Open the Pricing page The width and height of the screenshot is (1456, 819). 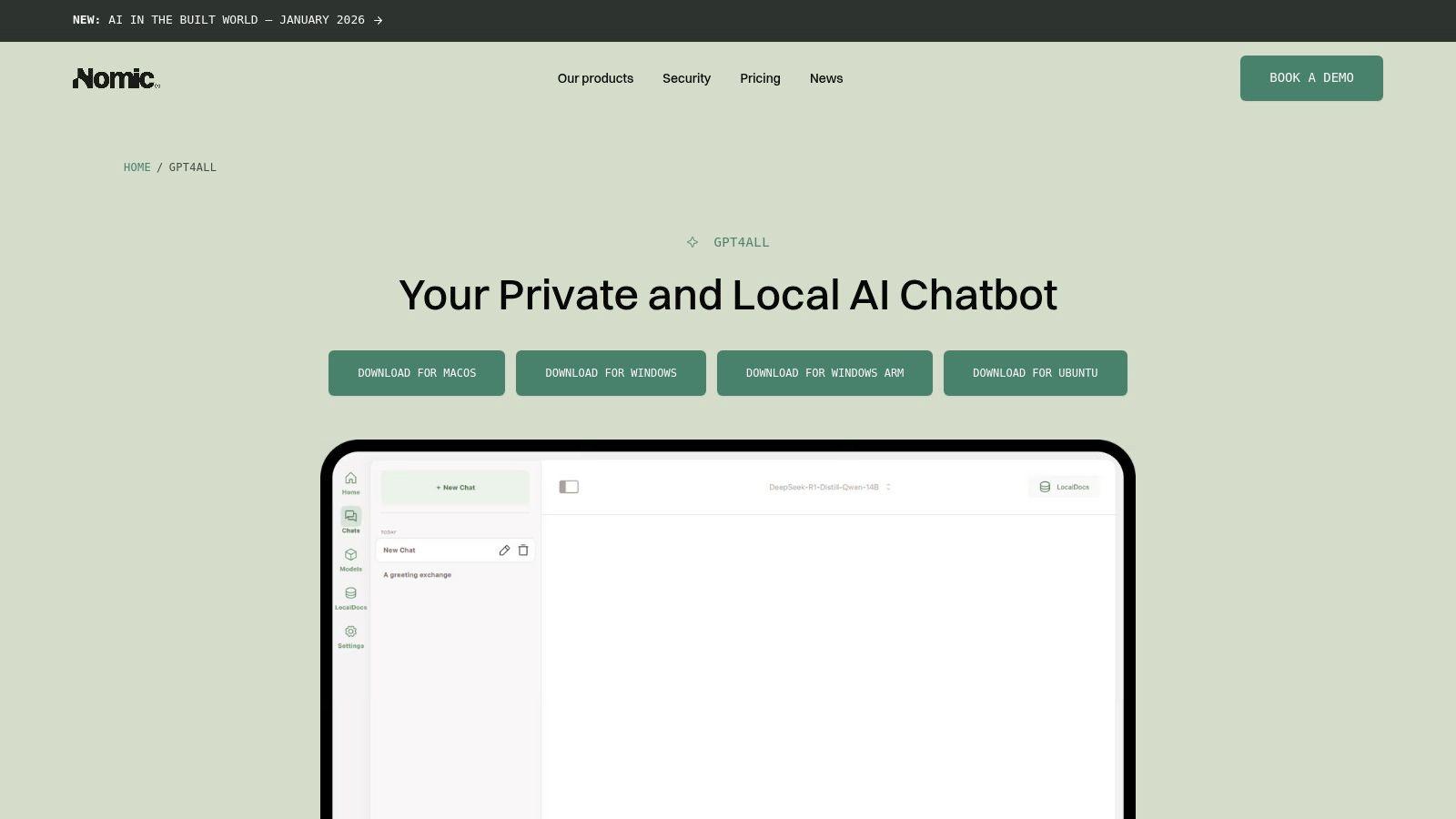click(x=760, y=78)
